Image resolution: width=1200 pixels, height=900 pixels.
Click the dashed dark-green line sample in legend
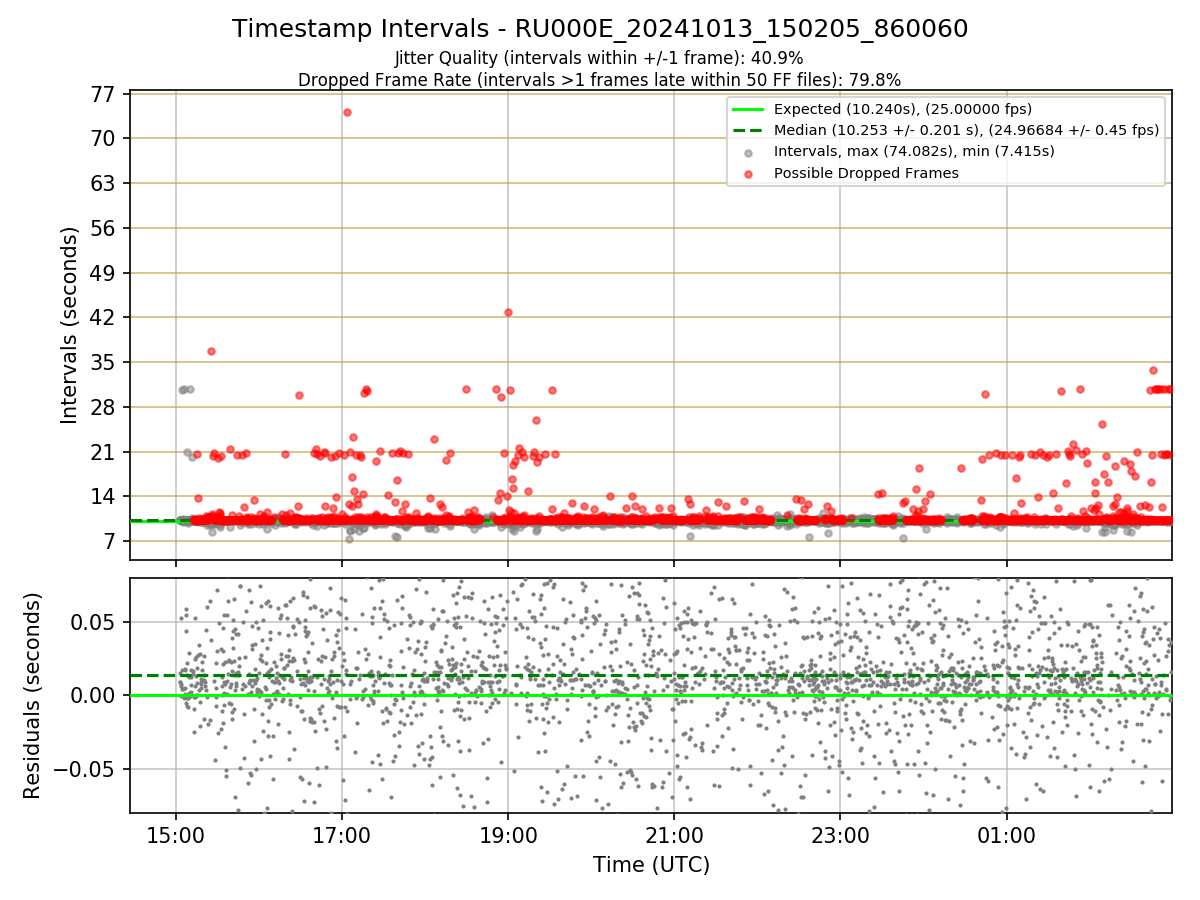click(x=748, y=130)
